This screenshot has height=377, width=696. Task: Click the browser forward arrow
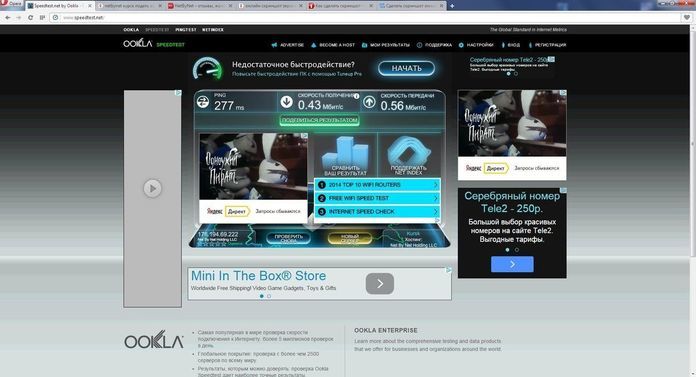[19, 17]
